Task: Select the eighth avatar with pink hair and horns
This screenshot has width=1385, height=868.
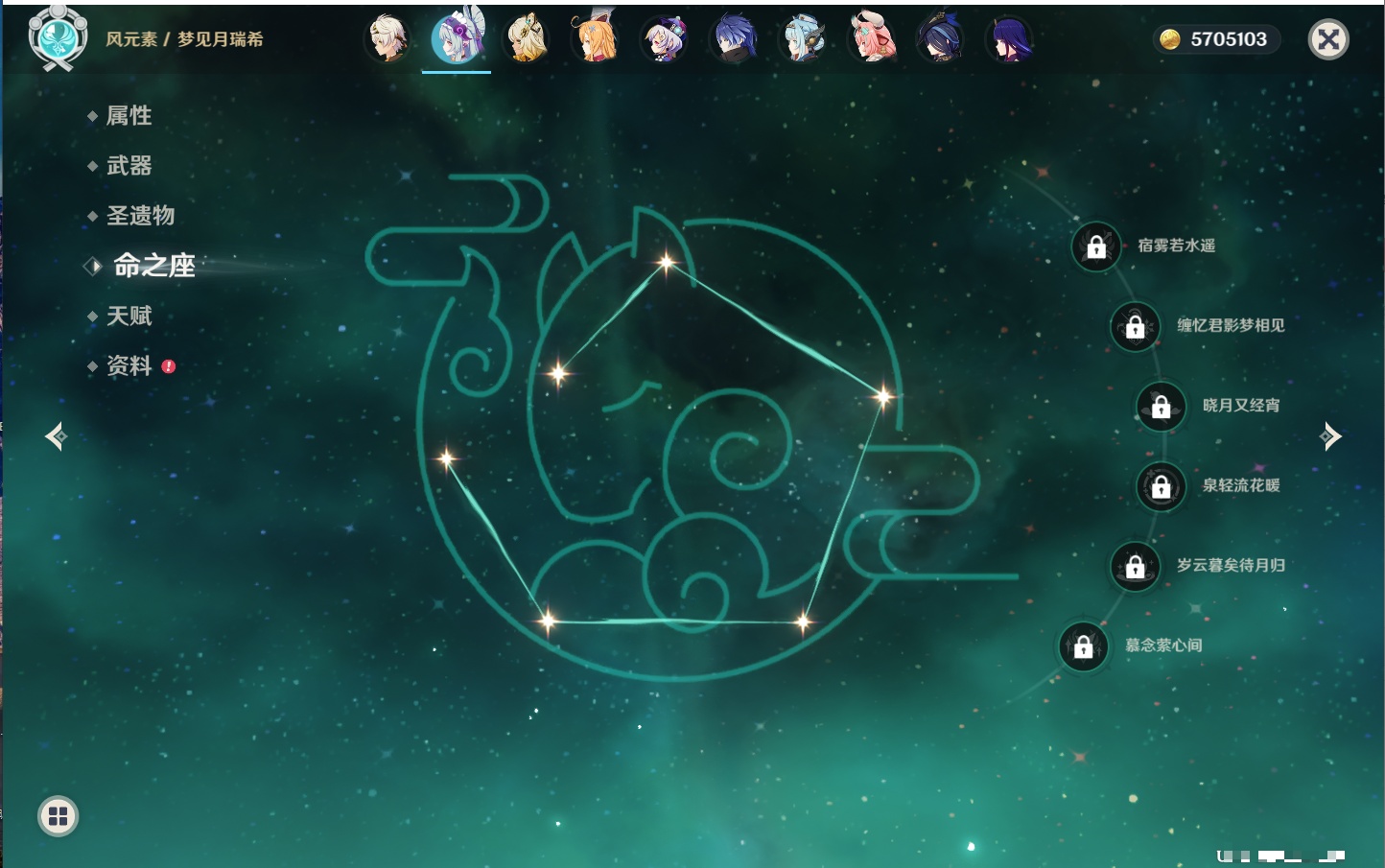Action: coord(872,39)
